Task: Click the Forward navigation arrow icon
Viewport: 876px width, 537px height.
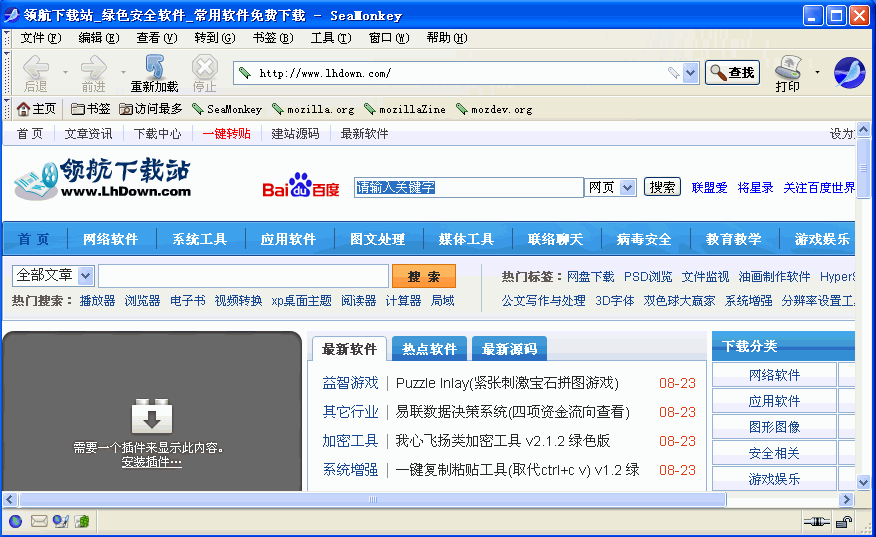Action: click(x=93, y=68)
